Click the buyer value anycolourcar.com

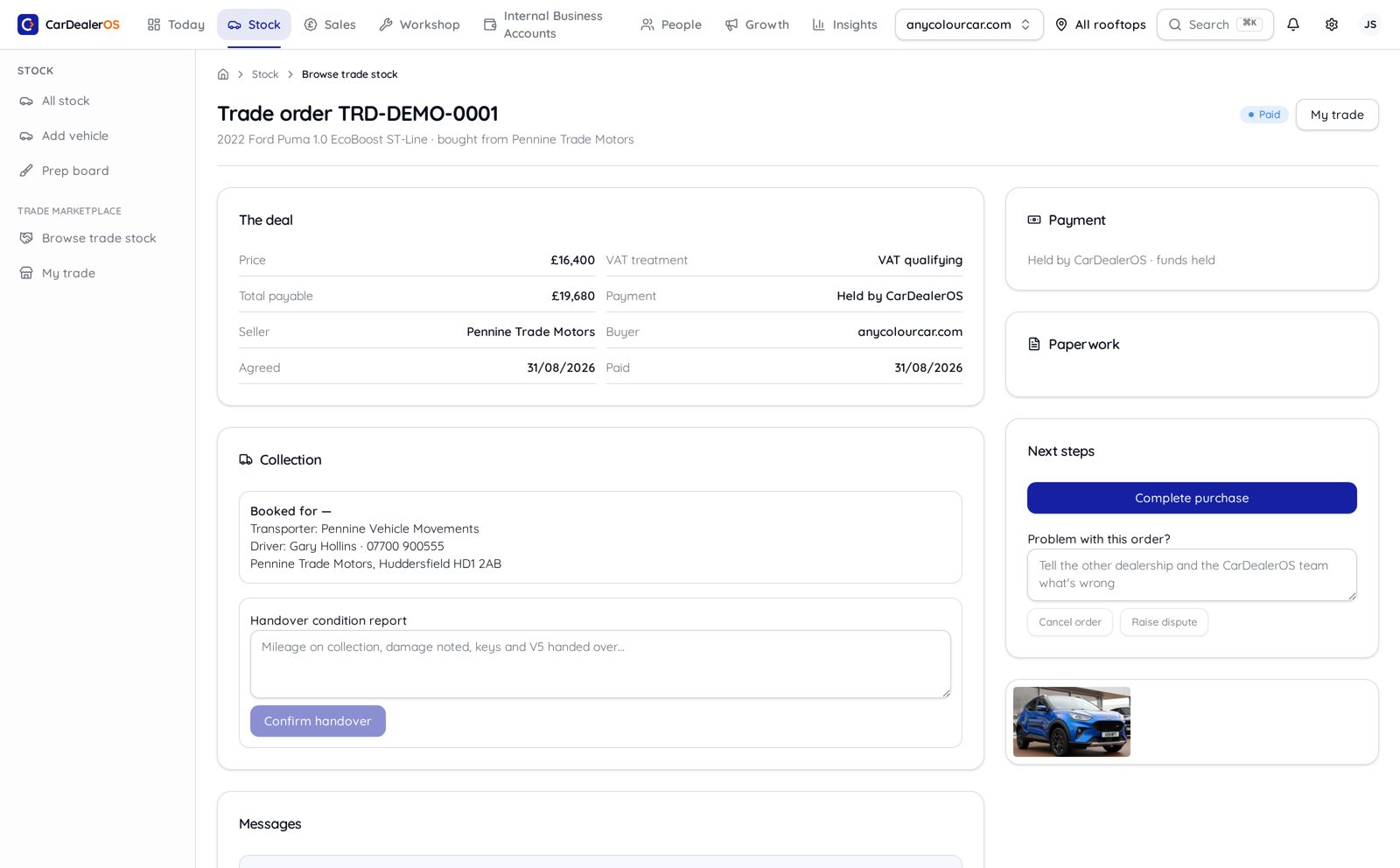click(x=910, y=332)
